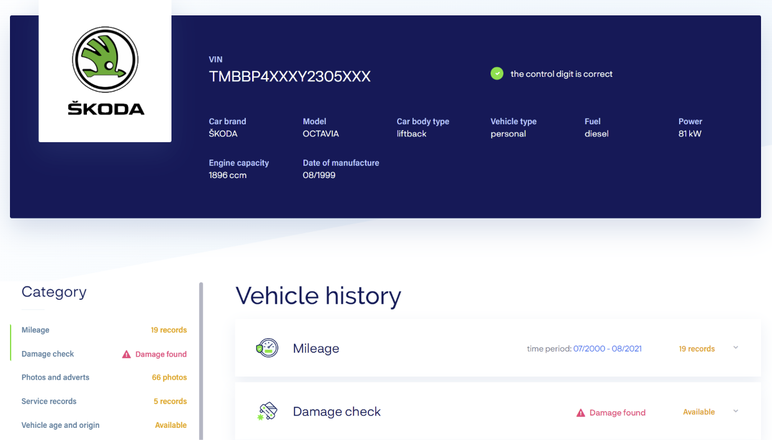This screenshot has width=772, height=440.
Task: Expand the Damage check section chevron
Action: click(736, 411)
